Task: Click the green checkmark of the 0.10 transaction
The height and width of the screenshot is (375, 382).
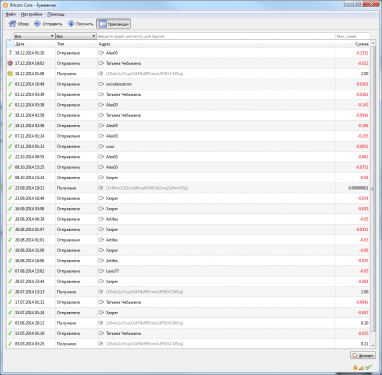Action: coord(10,323)
